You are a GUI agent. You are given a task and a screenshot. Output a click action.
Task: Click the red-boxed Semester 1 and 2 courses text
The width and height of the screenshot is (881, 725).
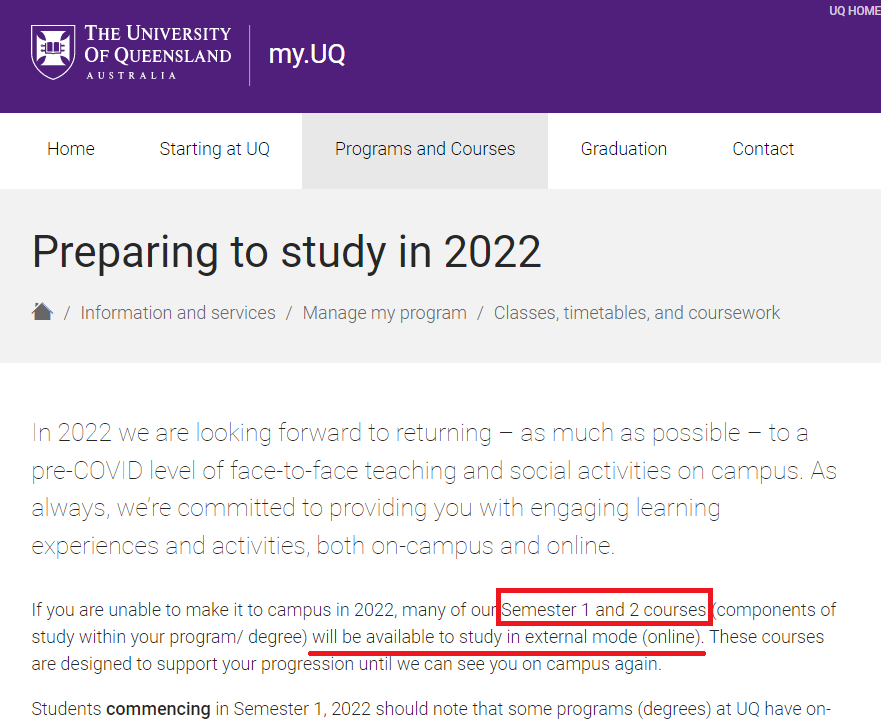pos(604,610)
